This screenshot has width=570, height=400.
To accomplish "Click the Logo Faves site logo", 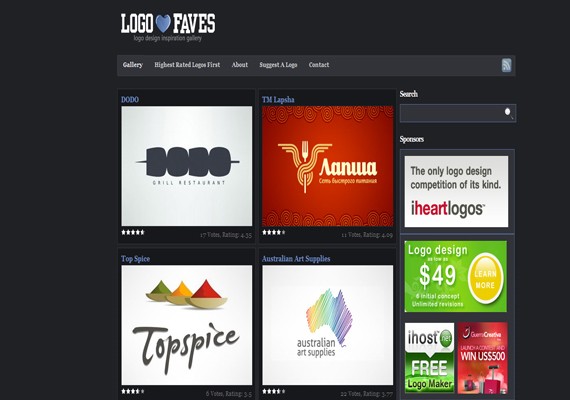I will 168,27.
